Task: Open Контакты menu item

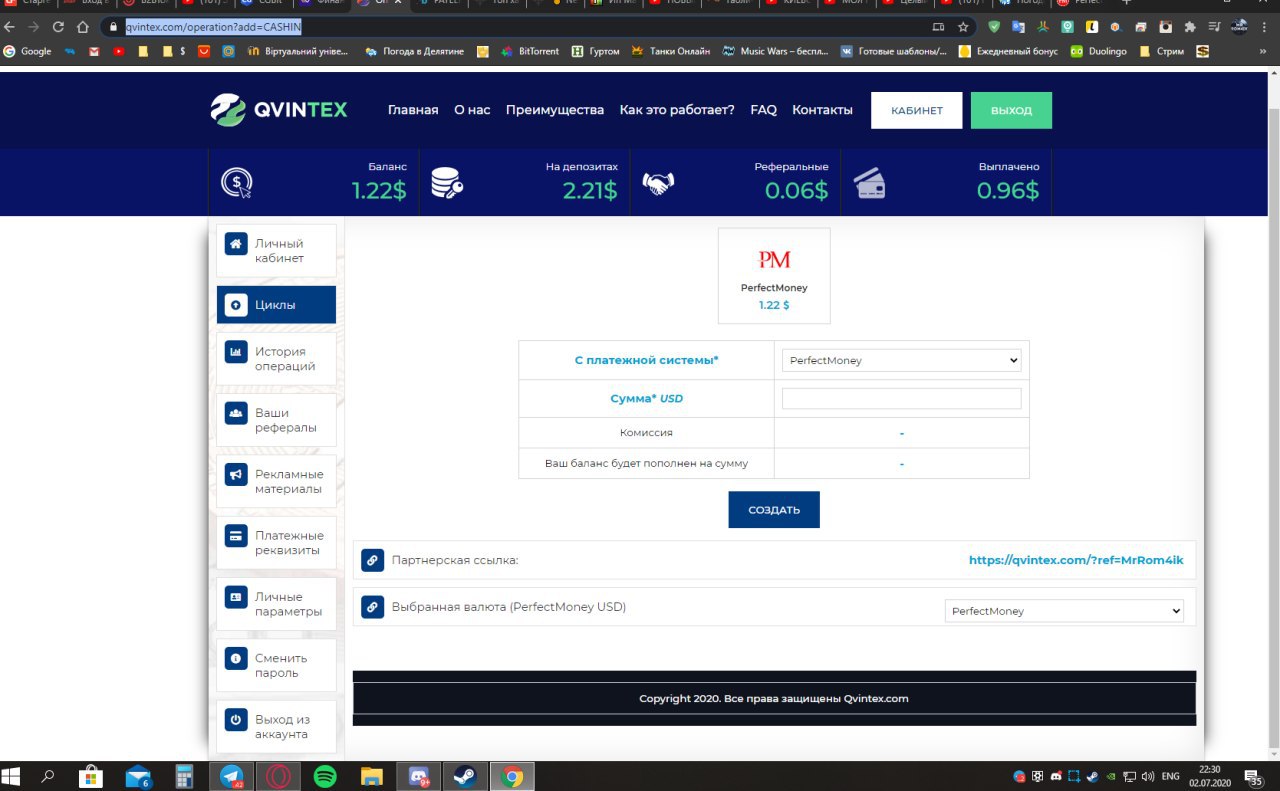Action: point(822,110)
